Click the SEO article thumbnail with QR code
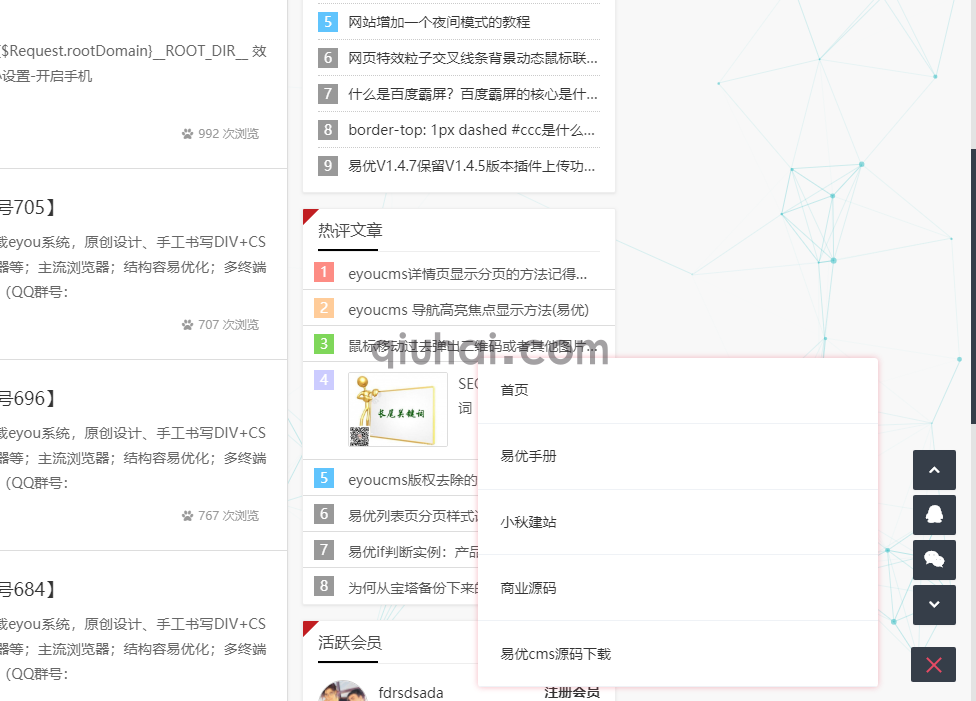Screen dimensions: 976x701 coord(397,410)
